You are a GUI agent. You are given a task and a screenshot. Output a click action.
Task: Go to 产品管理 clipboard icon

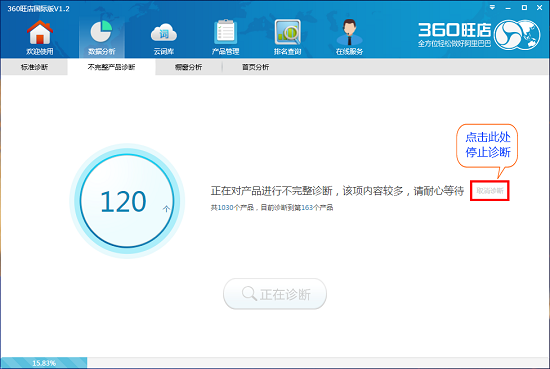pyautogui.click(x=226, y=32)
